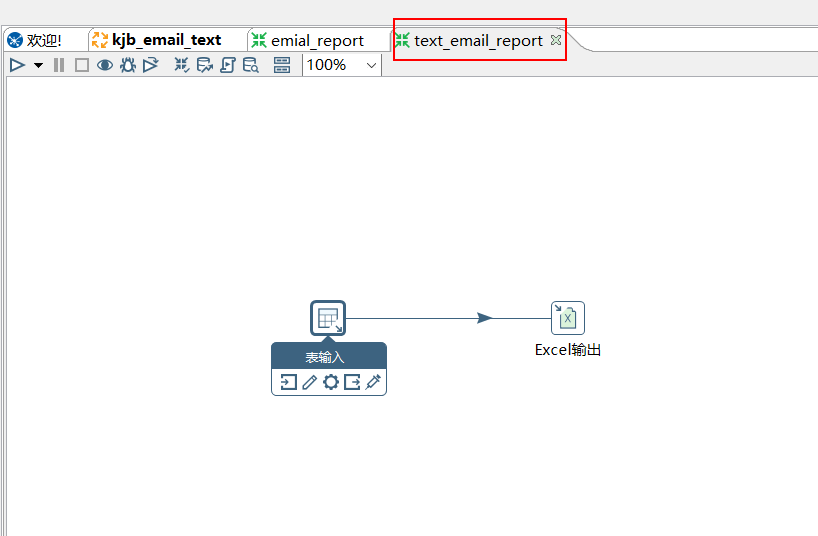The height and width of the screenshot is (536, 818).
Task: Select the Excel输出 step icon
Action: click(x=568, y=318)
